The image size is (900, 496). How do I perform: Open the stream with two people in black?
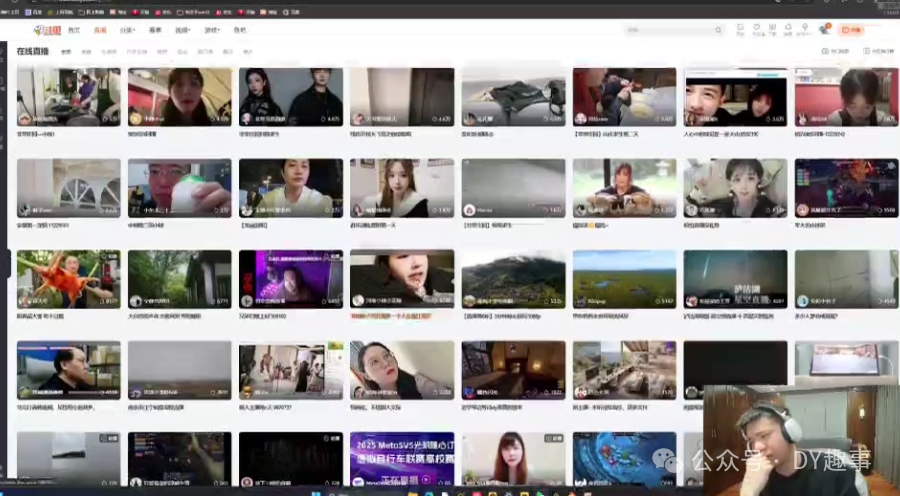click(291, 97)
